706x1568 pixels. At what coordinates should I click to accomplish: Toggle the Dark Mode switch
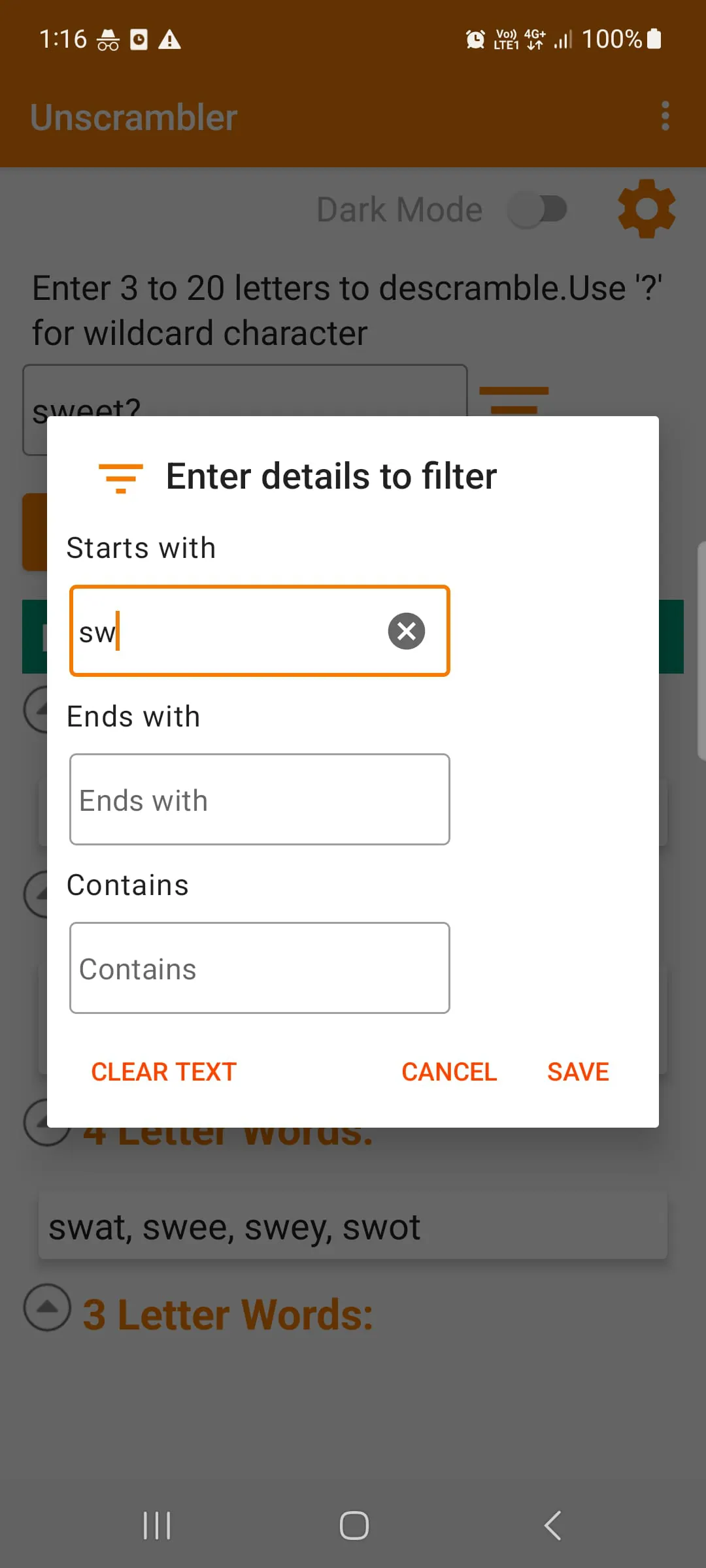(x=537, y=210)
